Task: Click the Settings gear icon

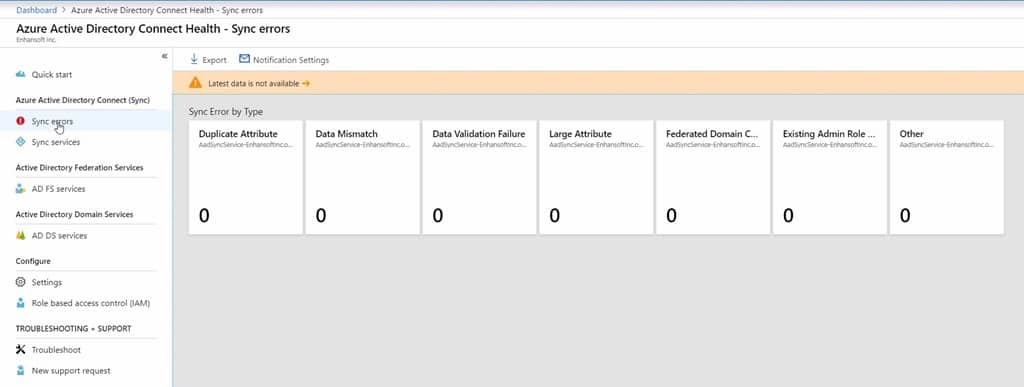Action: pos(20,283)
